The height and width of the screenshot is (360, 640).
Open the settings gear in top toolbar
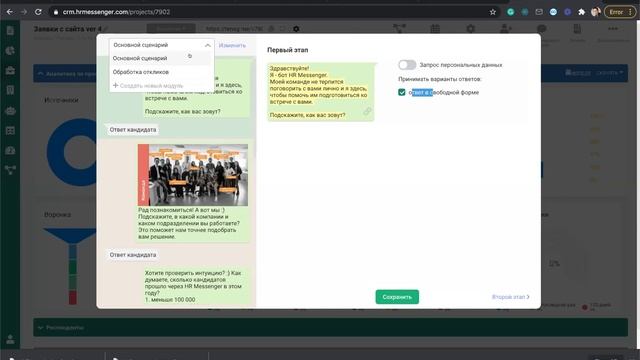pos(471,29)
